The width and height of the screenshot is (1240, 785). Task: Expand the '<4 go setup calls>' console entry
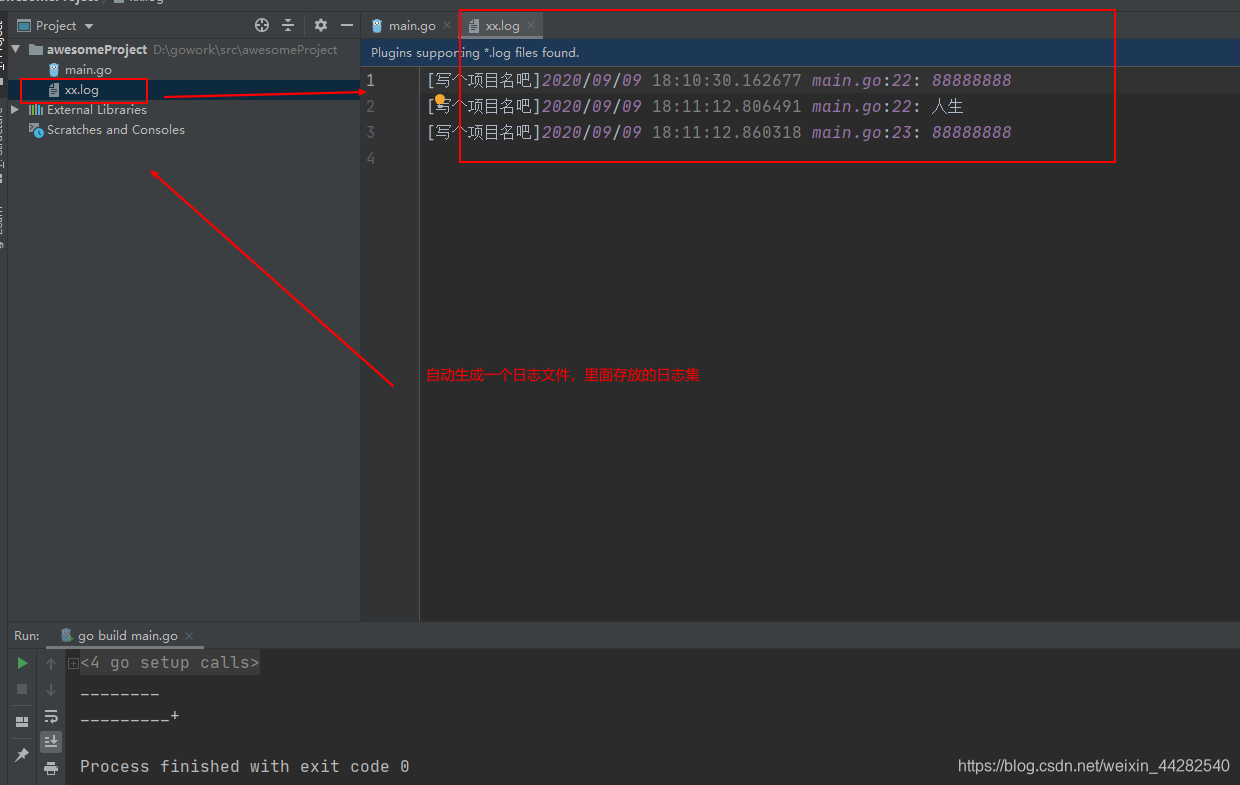pos(73,662)
